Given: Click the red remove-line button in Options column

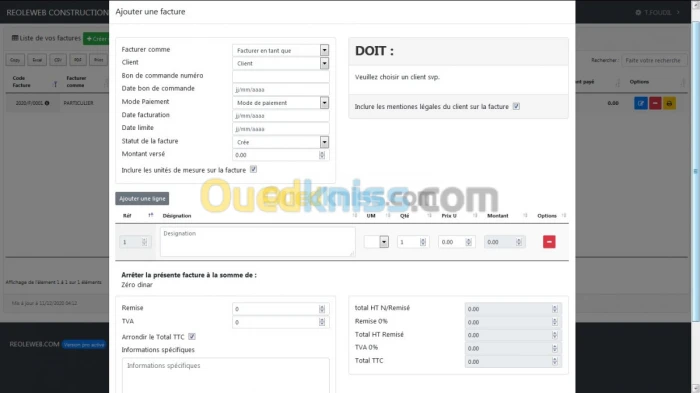Looking at the screenshot, I should (549, 242).
